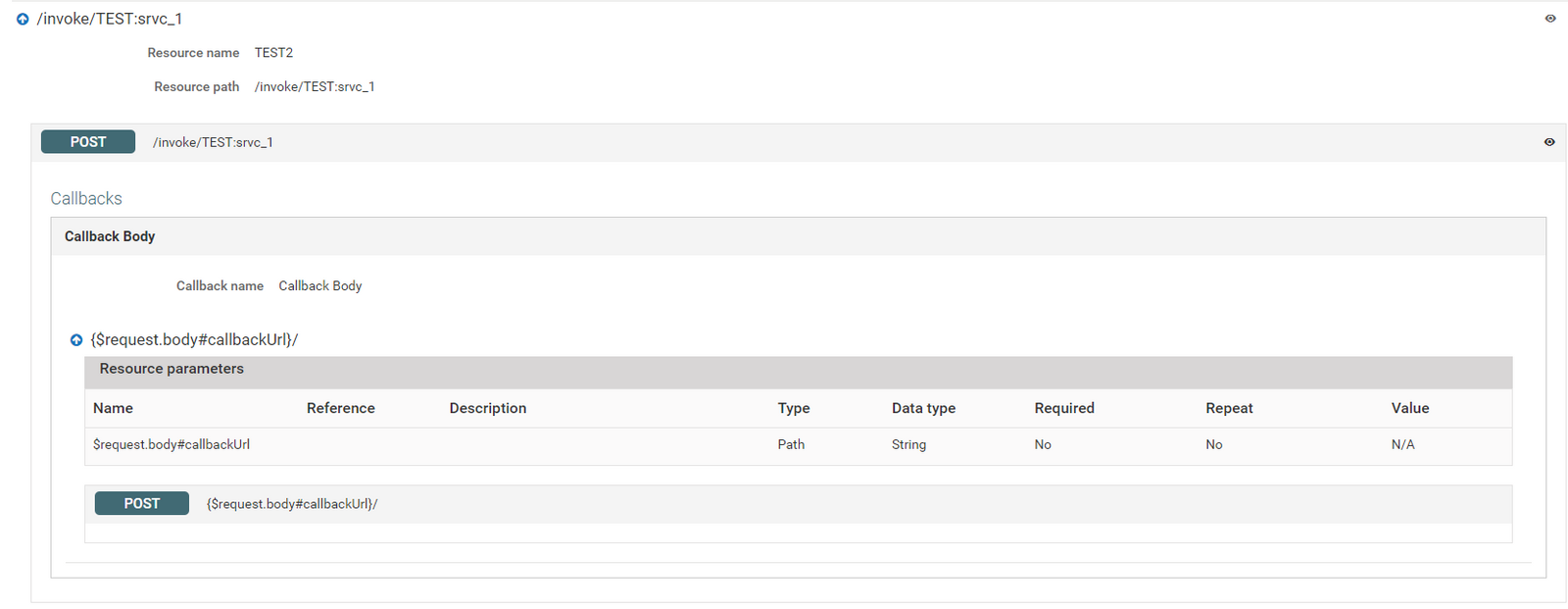Click the Reference column header
This screenshot has height=609, width=1568.
click(x=340, y=408)
